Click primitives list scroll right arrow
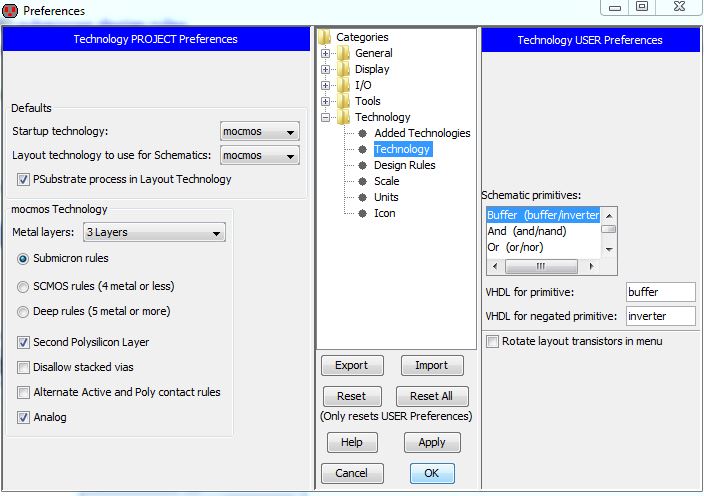 592,267
